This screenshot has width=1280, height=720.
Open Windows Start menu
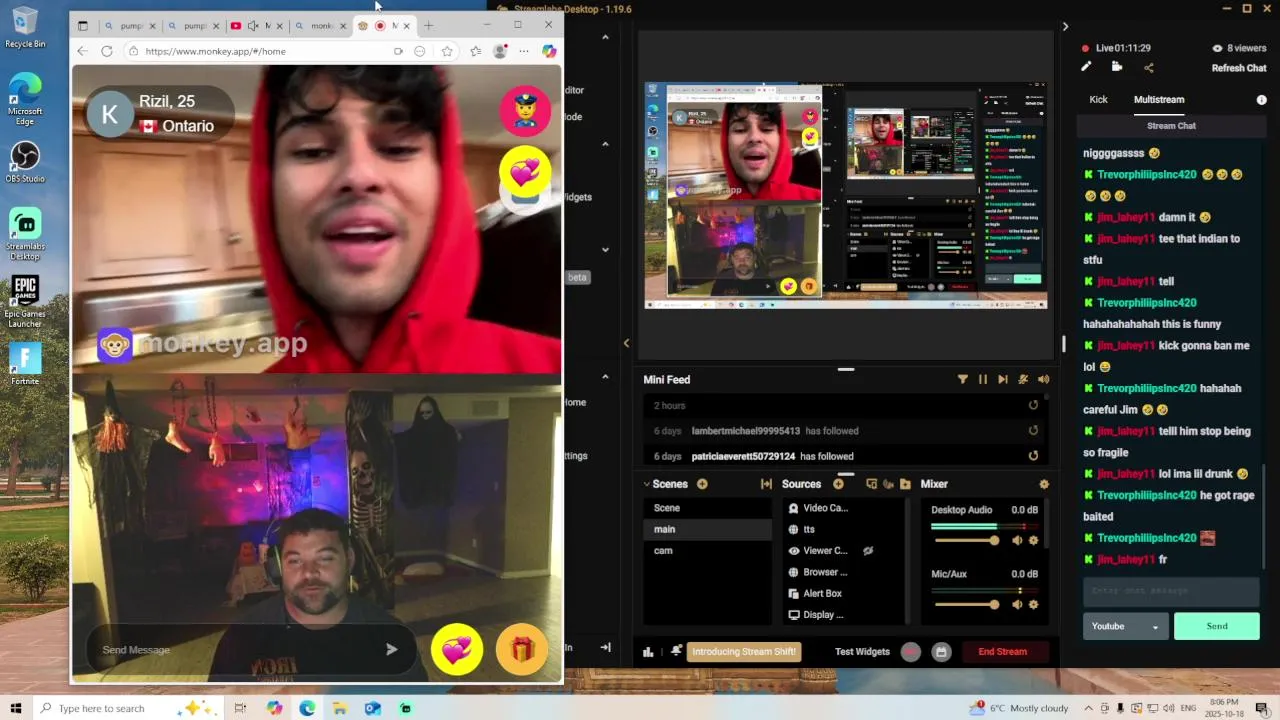pyautogui.click(x=16, y=708)
